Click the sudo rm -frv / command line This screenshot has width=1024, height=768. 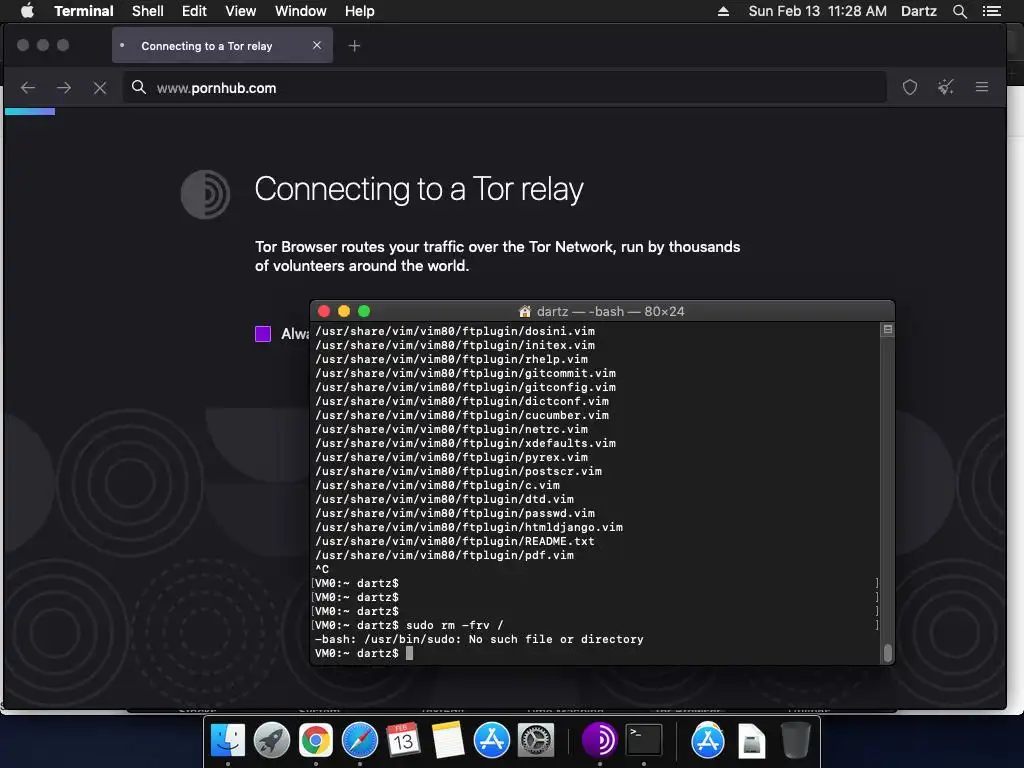point(409,625)
